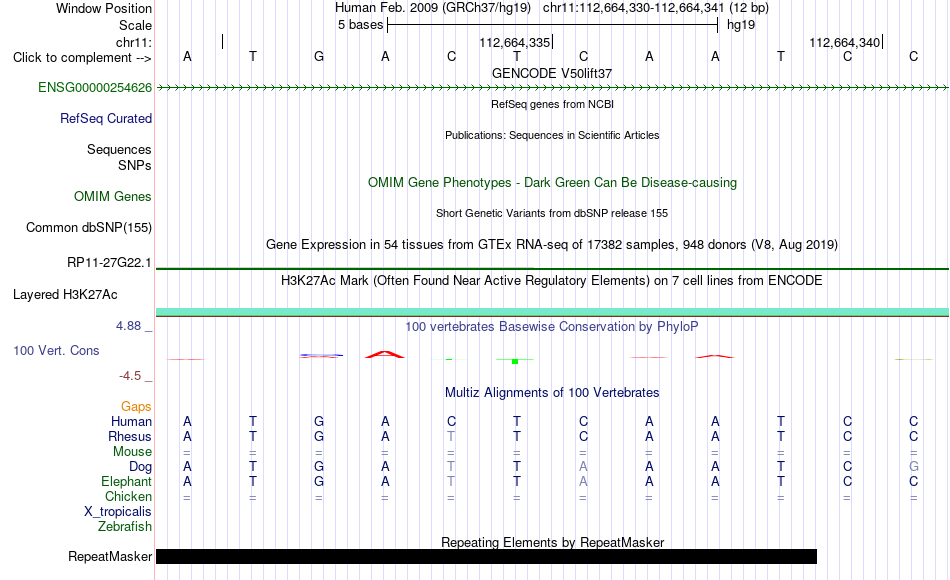
Task: Click the "H3K27Ac Mark" ENCODE track title
Action: (552, 281)
